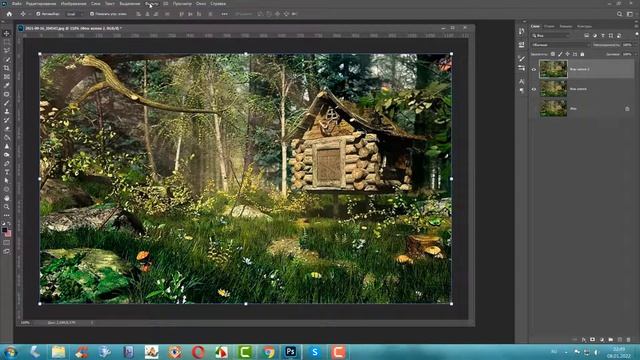Image resolution: width=640 pixels, height=360 pixels.
Task: Toggle the Автовыбор checkbox
Action: [x=38, y=14]
